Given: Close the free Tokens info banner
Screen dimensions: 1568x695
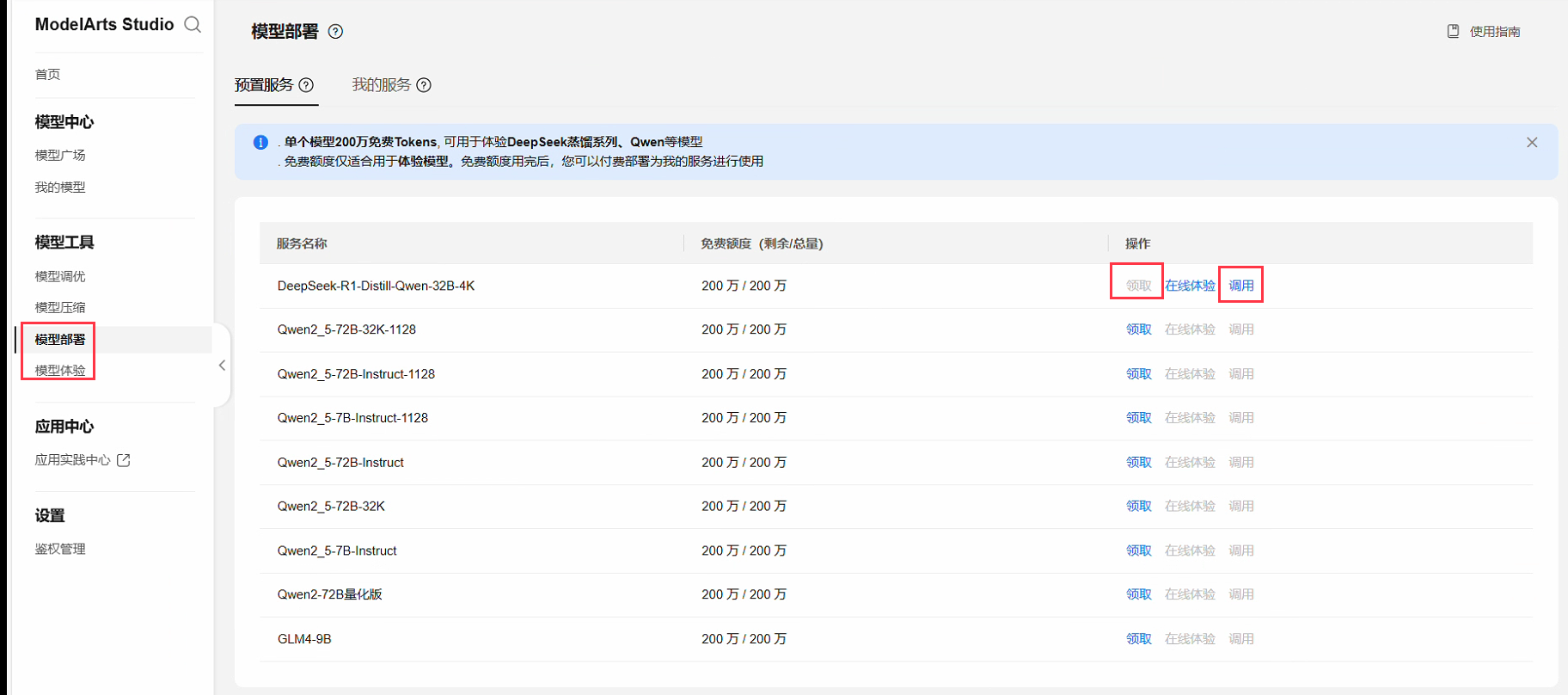Looking at the screenshot, I should (x=1532, y=143).
